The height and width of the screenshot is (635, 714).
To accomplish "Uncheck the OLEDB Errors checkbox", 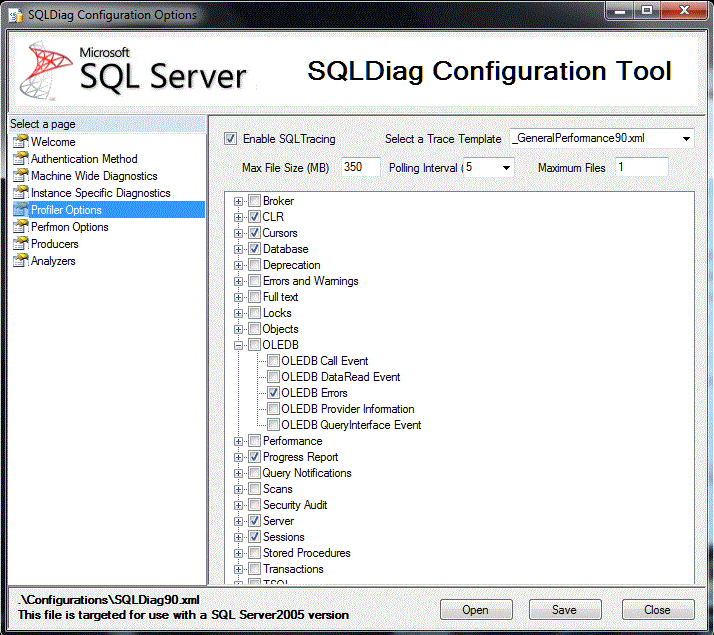I will (273, 393).
